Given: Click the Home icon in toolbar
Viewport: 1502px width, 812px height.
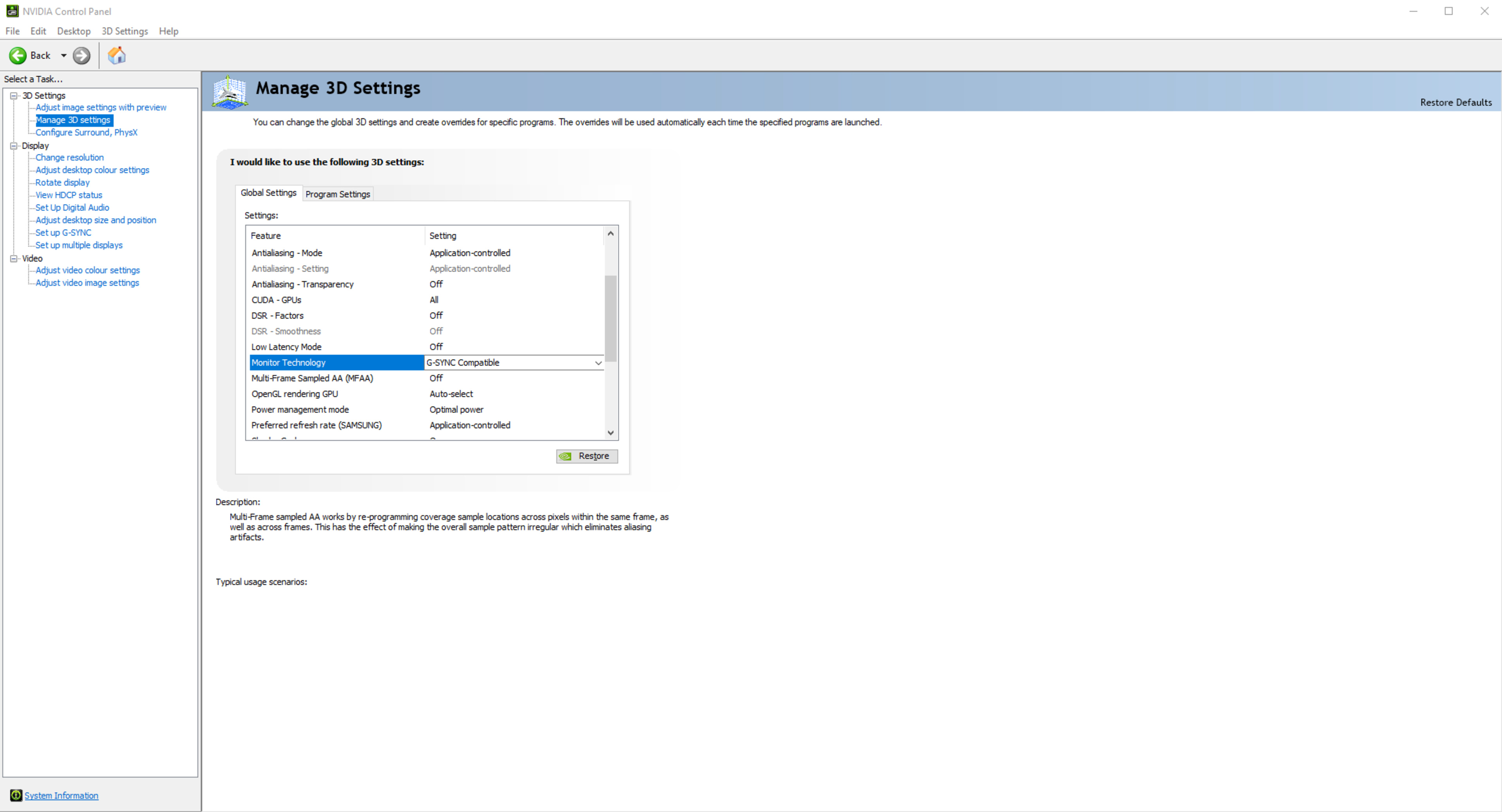Looking at the screenshot, I should [117, 56].
